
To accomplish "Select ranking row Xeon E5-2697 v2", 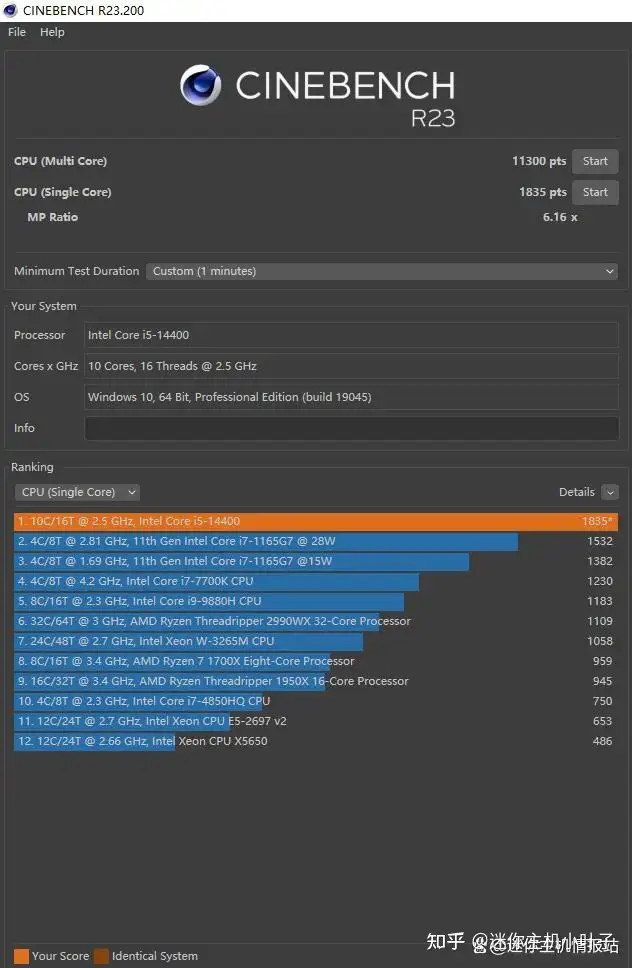I will click(x=315, y=721).
